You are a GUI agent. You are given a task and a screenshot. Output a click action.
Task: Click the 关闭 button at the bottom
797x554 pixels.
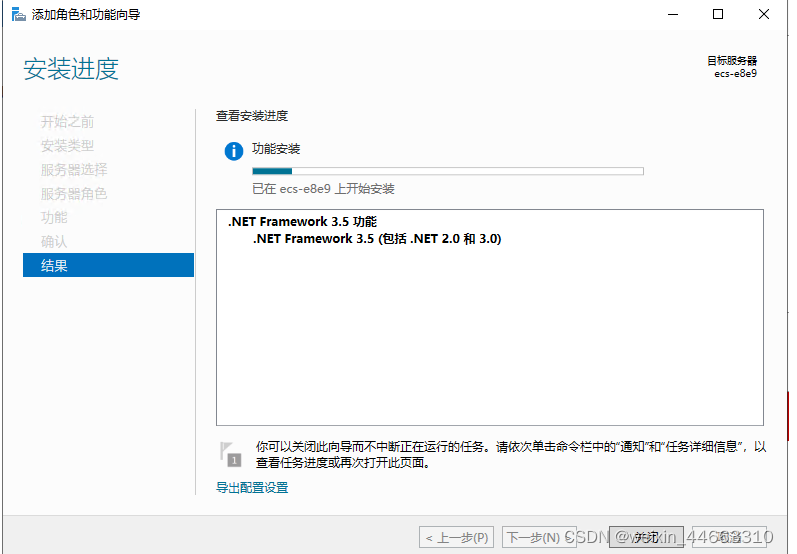[645, 537]
